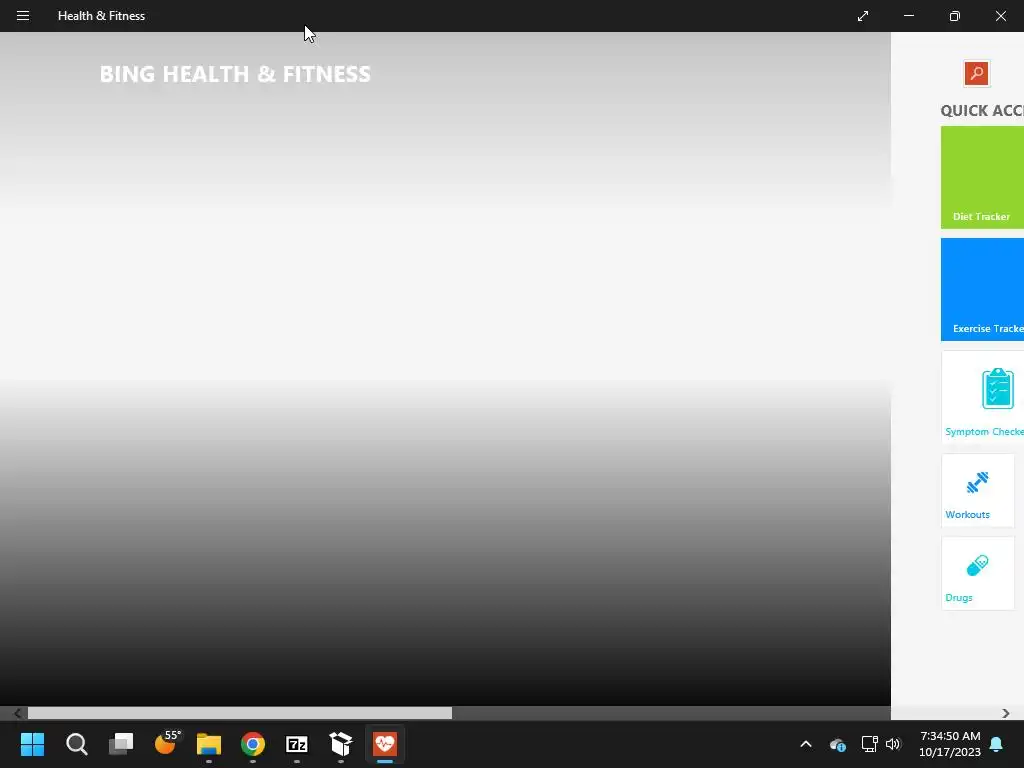
Task: Open the Workouts dumbbell tile
Action: (x=978, y=490)
